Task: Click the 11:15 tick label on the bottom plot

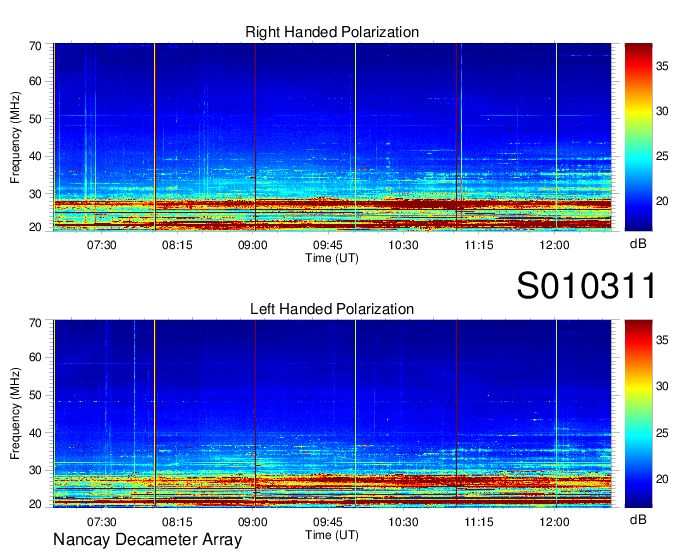Action: 479,522
